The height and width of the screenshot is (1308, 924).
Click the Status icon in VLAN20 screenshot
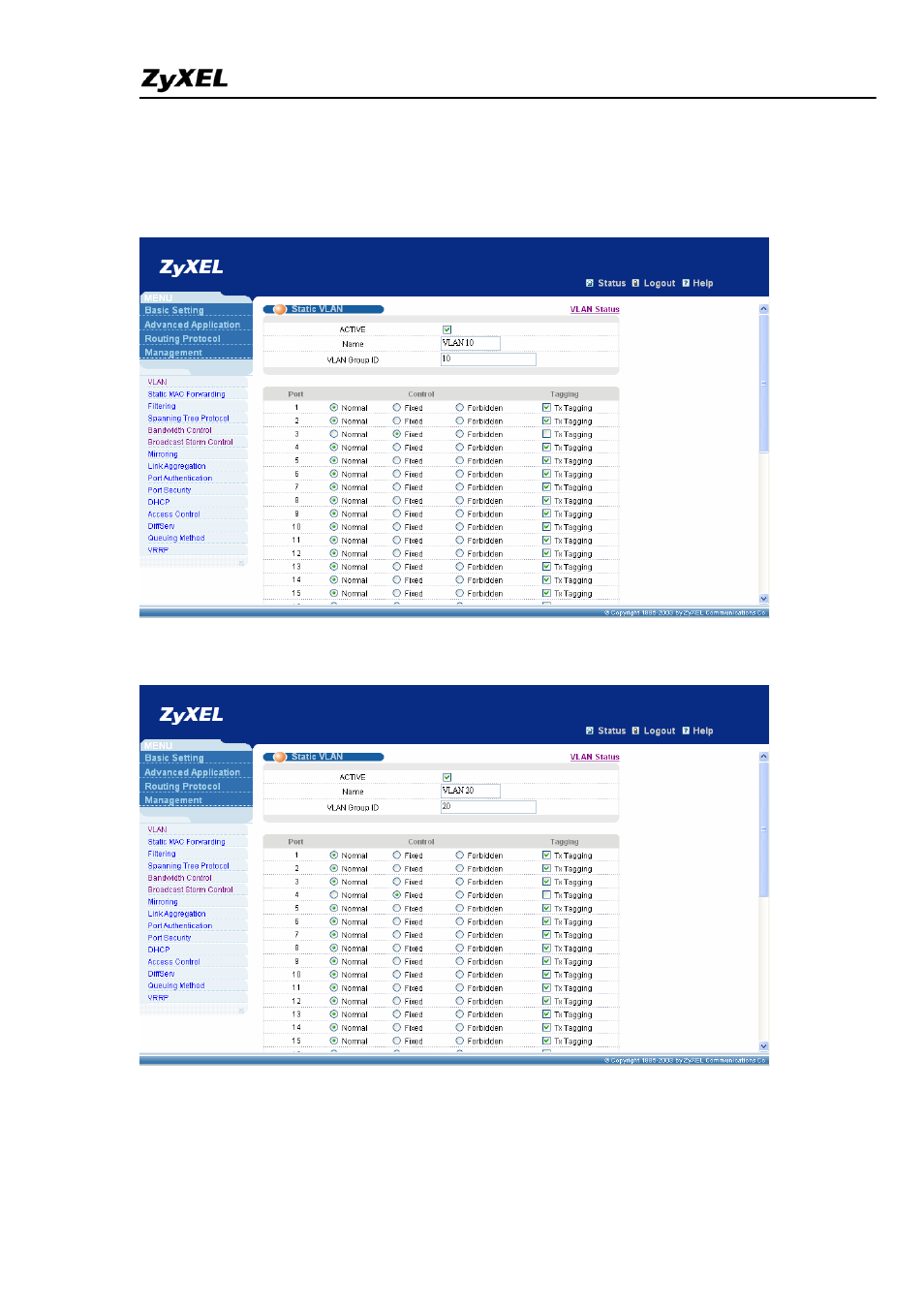click(590, 732)
